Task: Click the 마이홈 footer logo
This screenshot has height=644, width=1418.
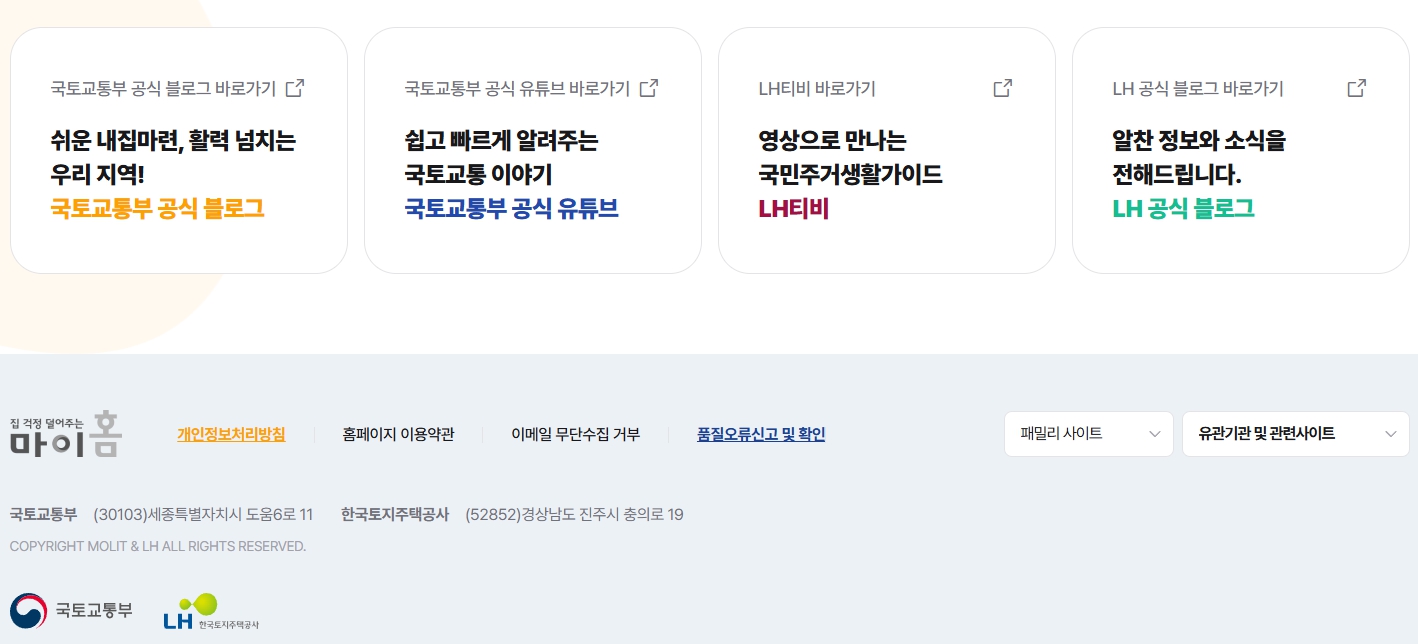Action: click(x=66, y=434)
